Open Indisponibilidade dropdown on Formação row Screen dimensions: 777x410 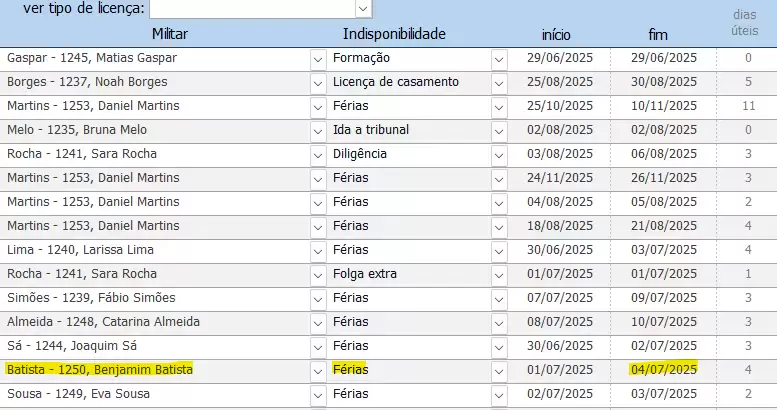499,60
